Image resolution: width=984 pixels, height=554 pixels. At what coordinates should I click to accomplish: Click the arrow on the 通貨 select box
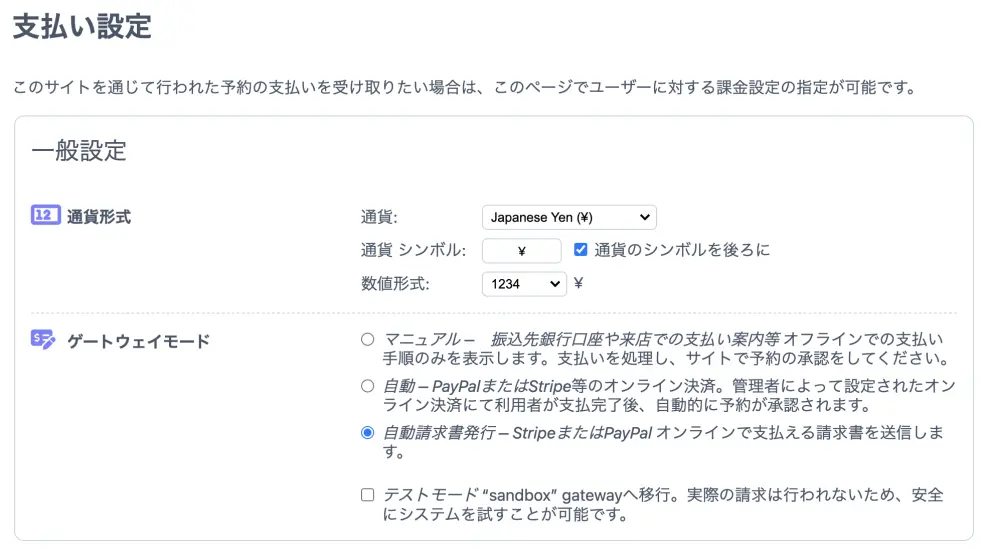644,217
